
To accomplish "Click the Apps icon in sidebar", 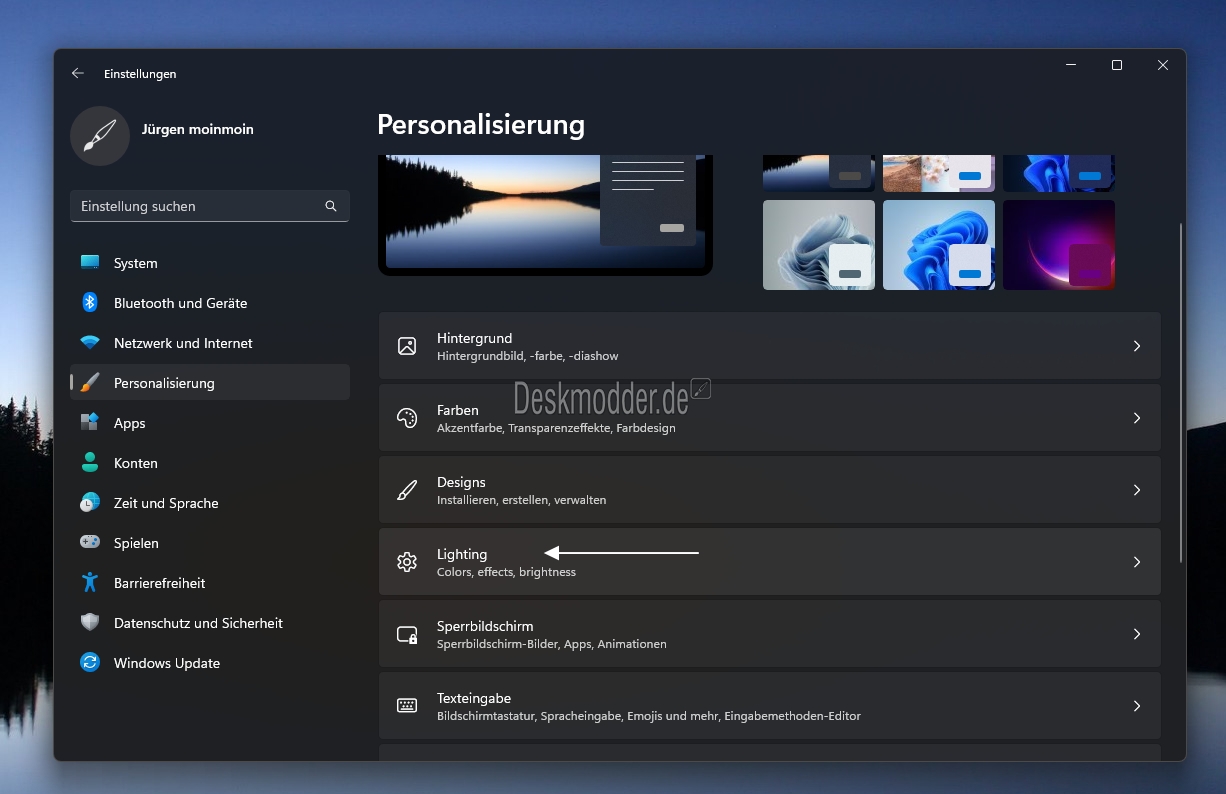I will click(x=90, y=423).
